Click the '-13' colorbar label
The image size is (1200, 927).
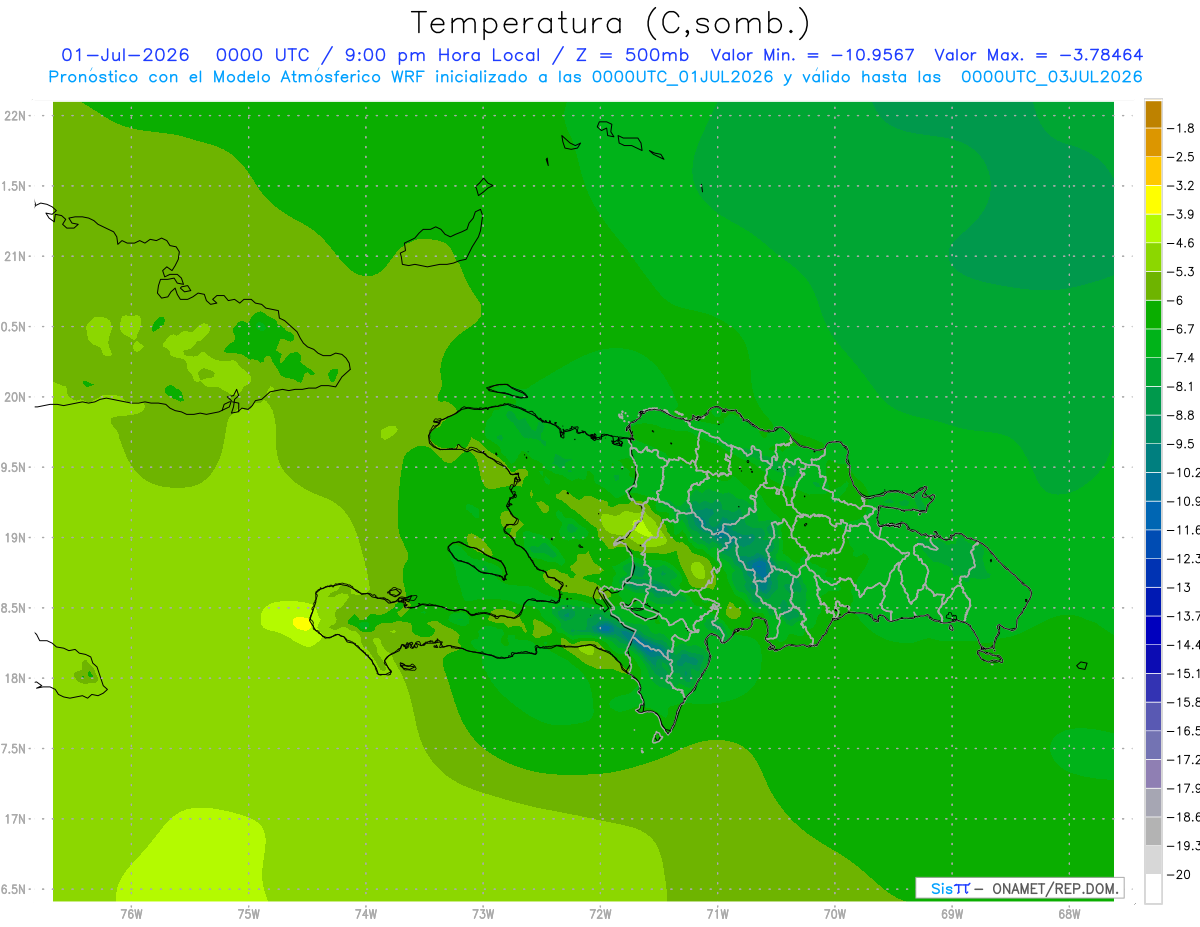[1180, 588]
